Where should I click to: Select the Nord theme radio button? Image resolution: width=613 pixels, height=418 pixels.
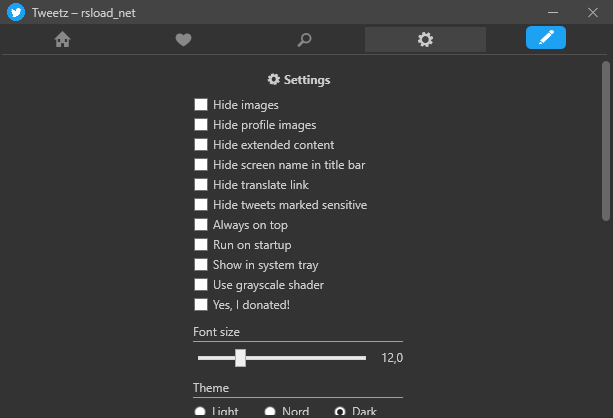pyautogui.click(x=270, y=411)
